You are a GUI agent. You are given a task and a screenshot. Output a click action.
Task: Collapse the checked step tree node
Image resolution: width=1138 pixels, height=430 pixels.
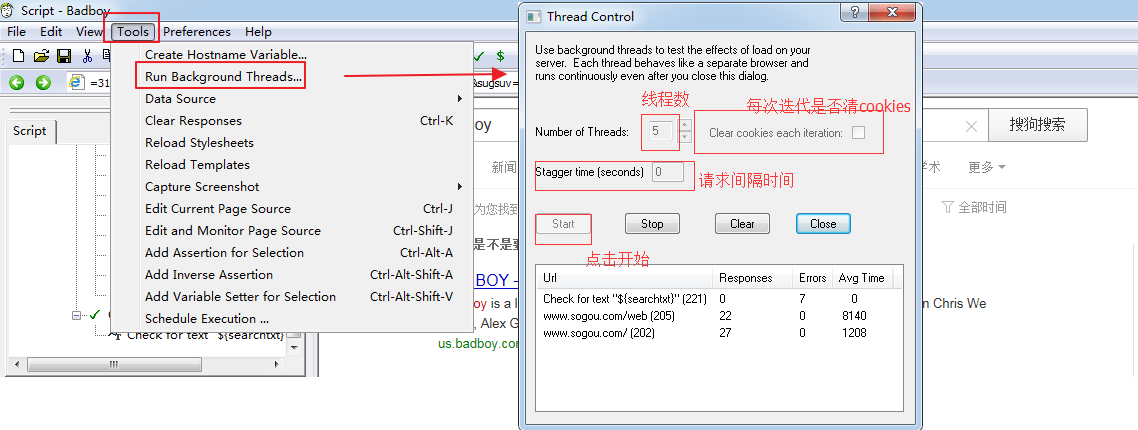77,315
